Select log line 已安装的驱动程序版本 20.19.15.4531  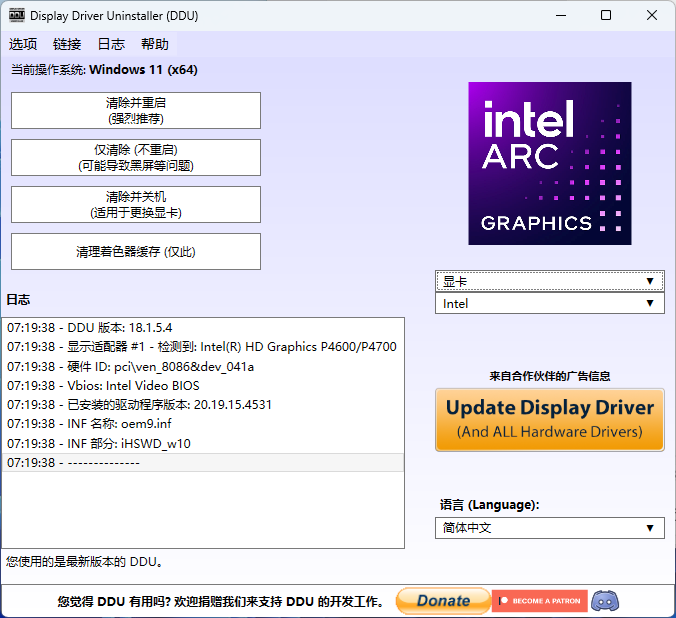[x=203, y=405]
